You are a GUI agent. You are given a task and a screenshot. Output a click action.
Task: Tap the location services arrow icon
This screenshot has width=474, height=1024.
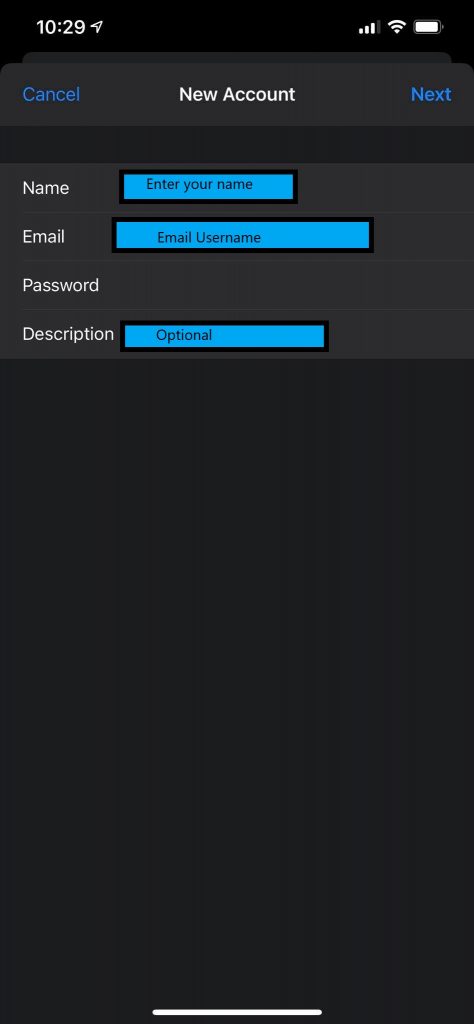tap(97, 27)
